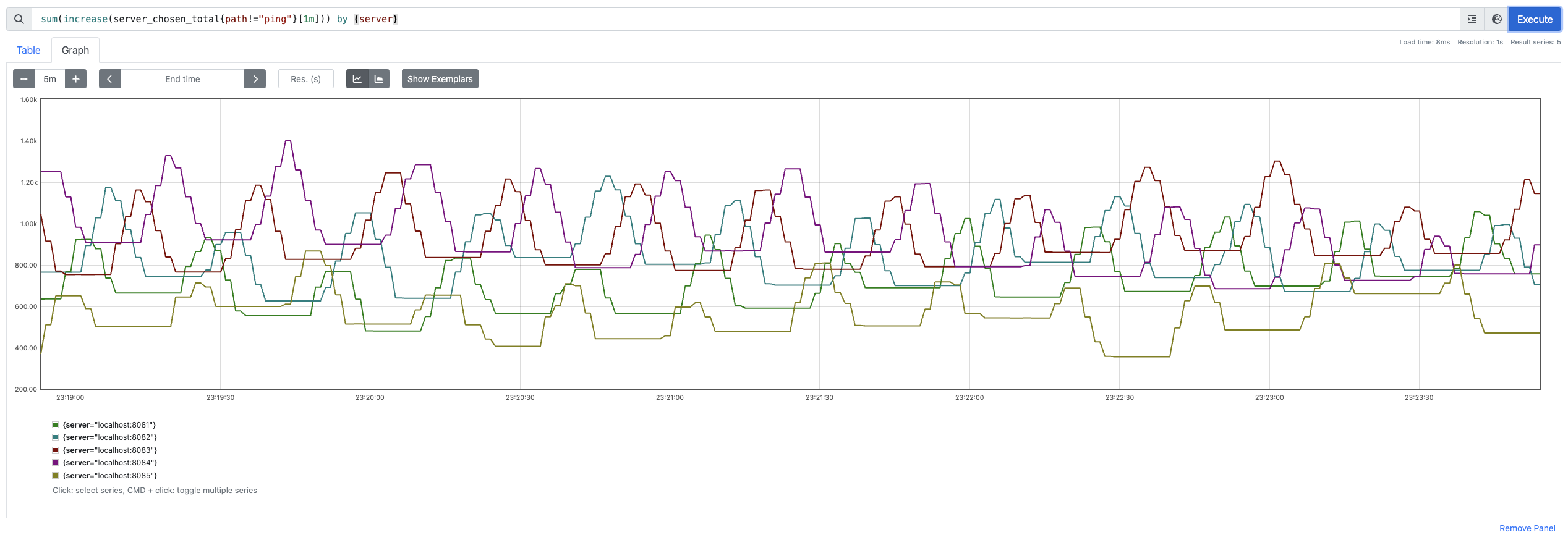Click the format expression icon
This screenshot has height=540, width=1568.
click(1472, 19)
